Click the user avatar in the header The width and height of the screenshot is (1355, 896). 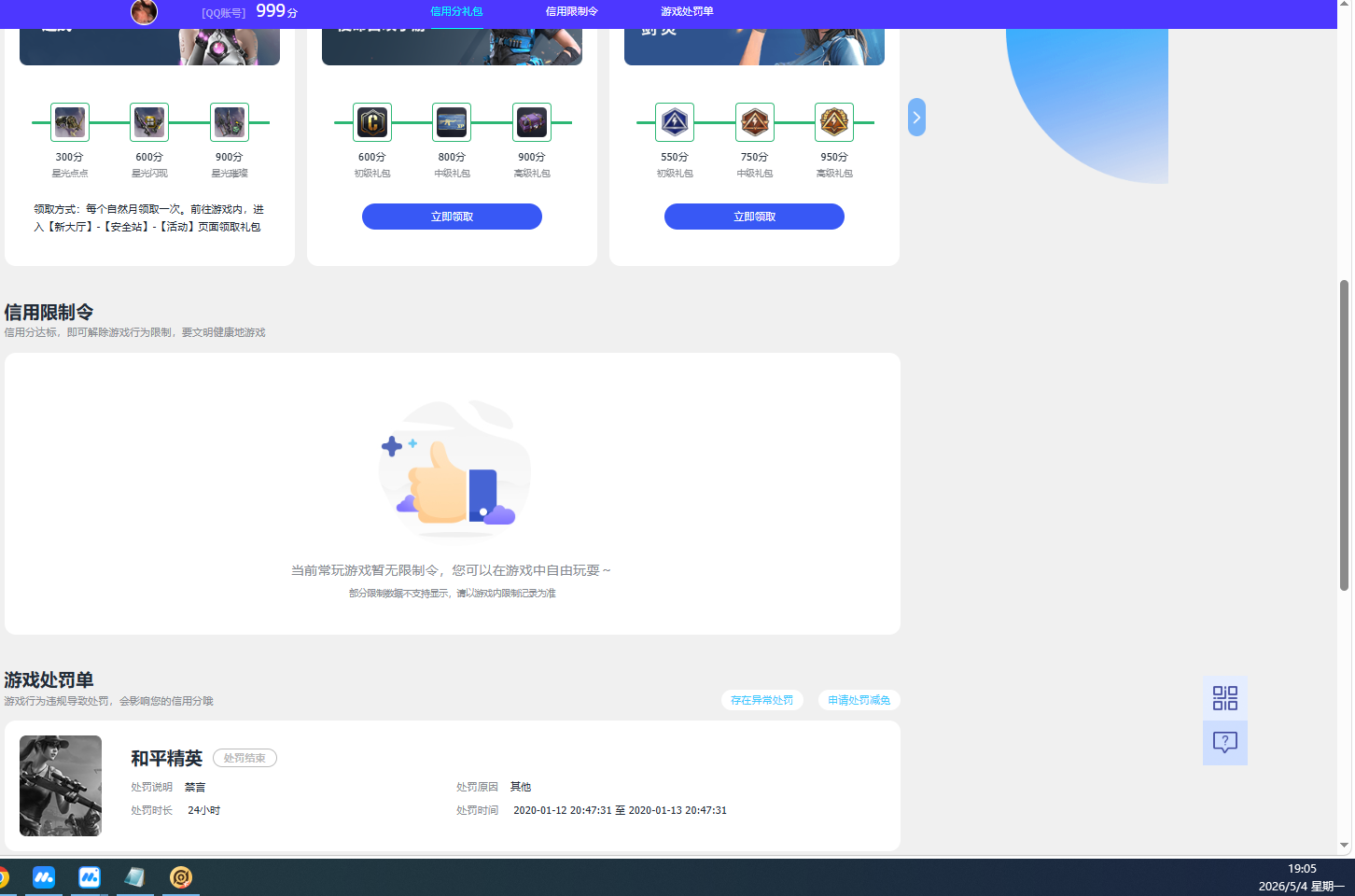point(144,12)
